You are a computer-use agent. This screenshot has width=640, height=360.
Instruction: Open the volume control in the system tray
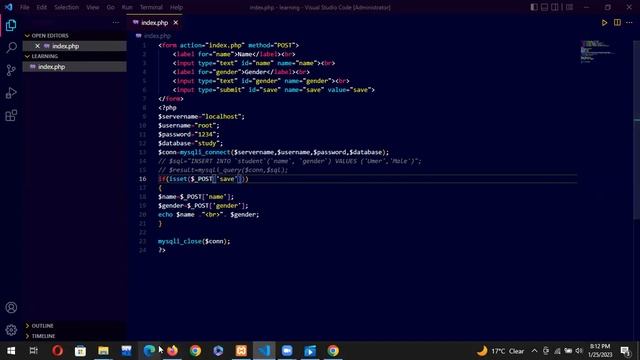coord(579,351)
